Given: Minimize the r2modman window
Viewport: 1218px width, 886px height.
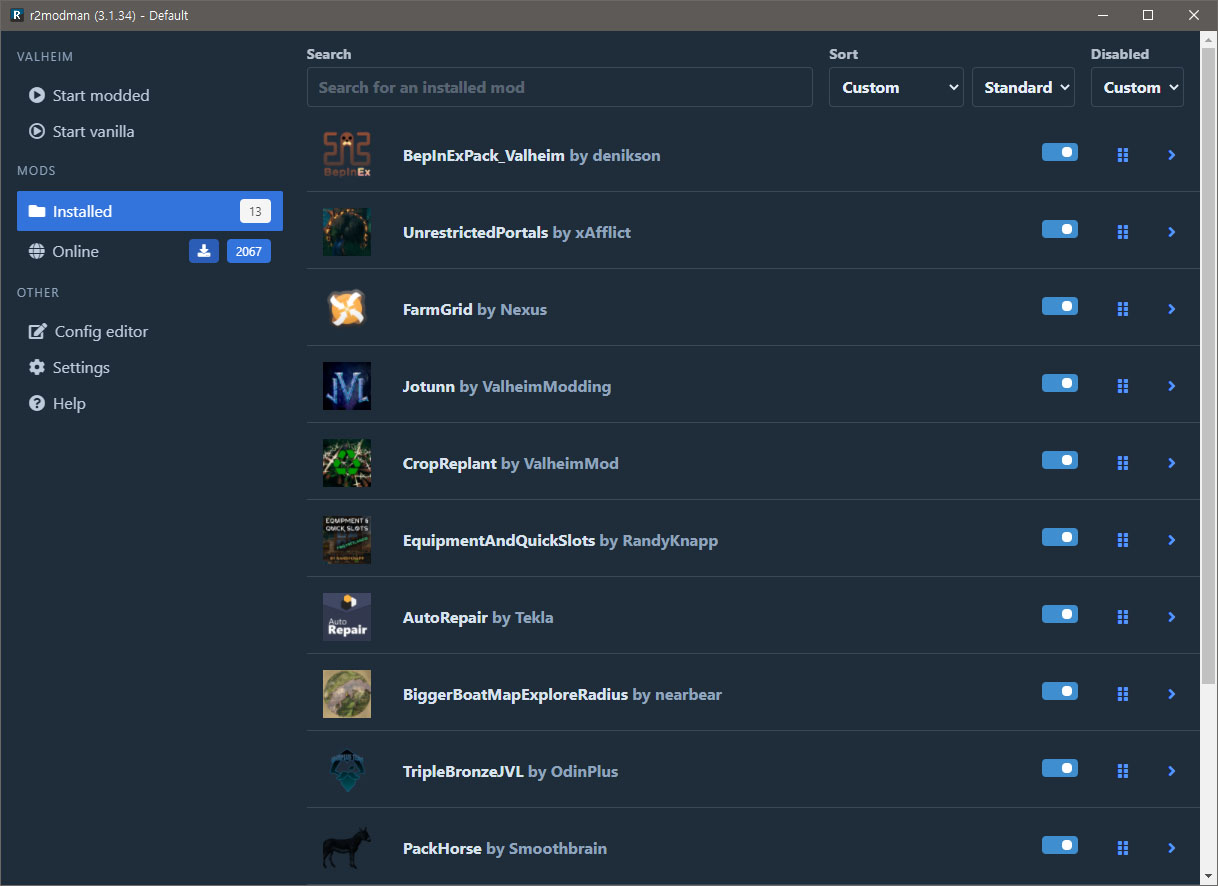Looking at the screenshot, I should click(1103, 15).
